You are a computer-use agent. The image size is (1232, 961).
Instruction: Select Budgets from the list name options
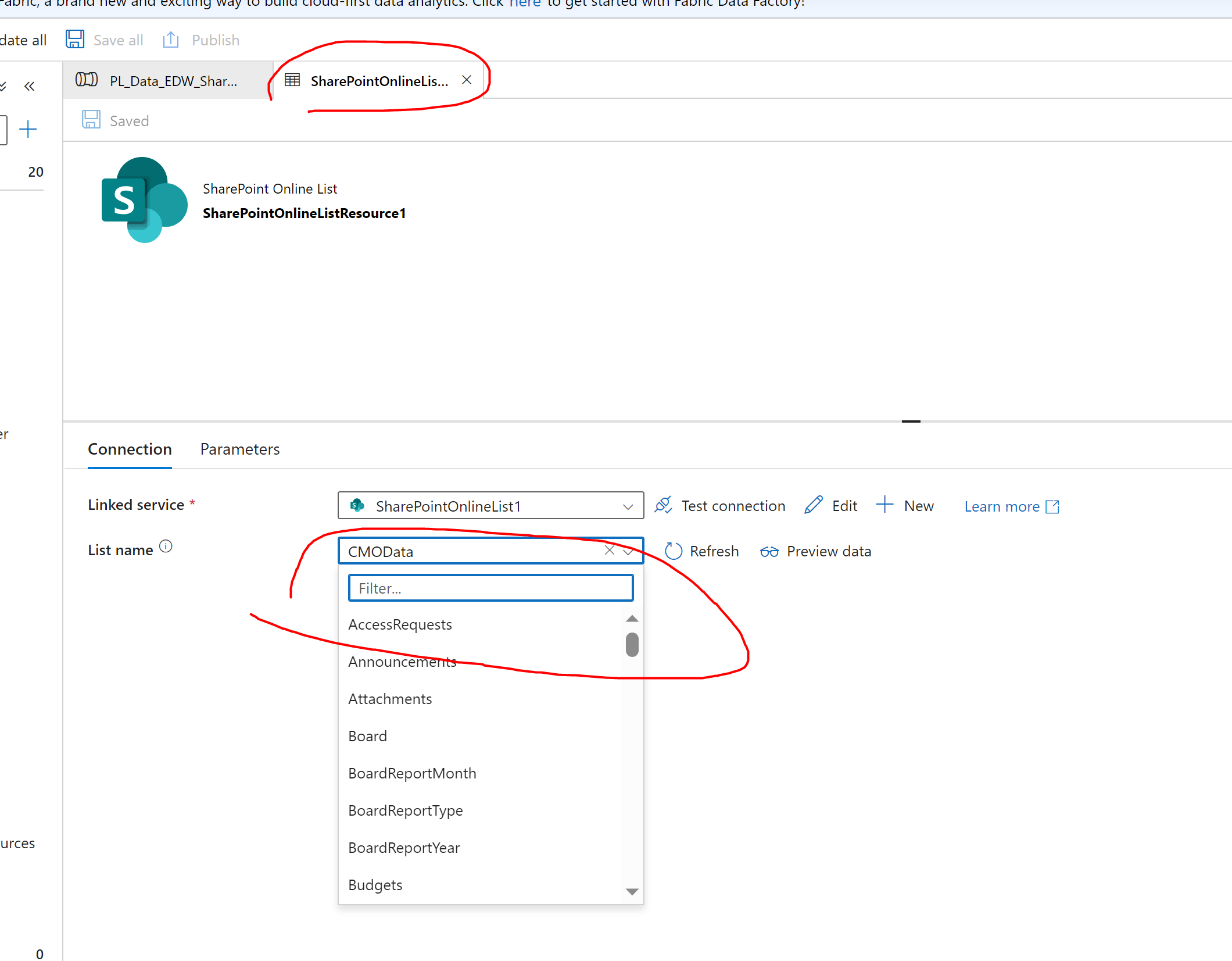tap(375, 884)
